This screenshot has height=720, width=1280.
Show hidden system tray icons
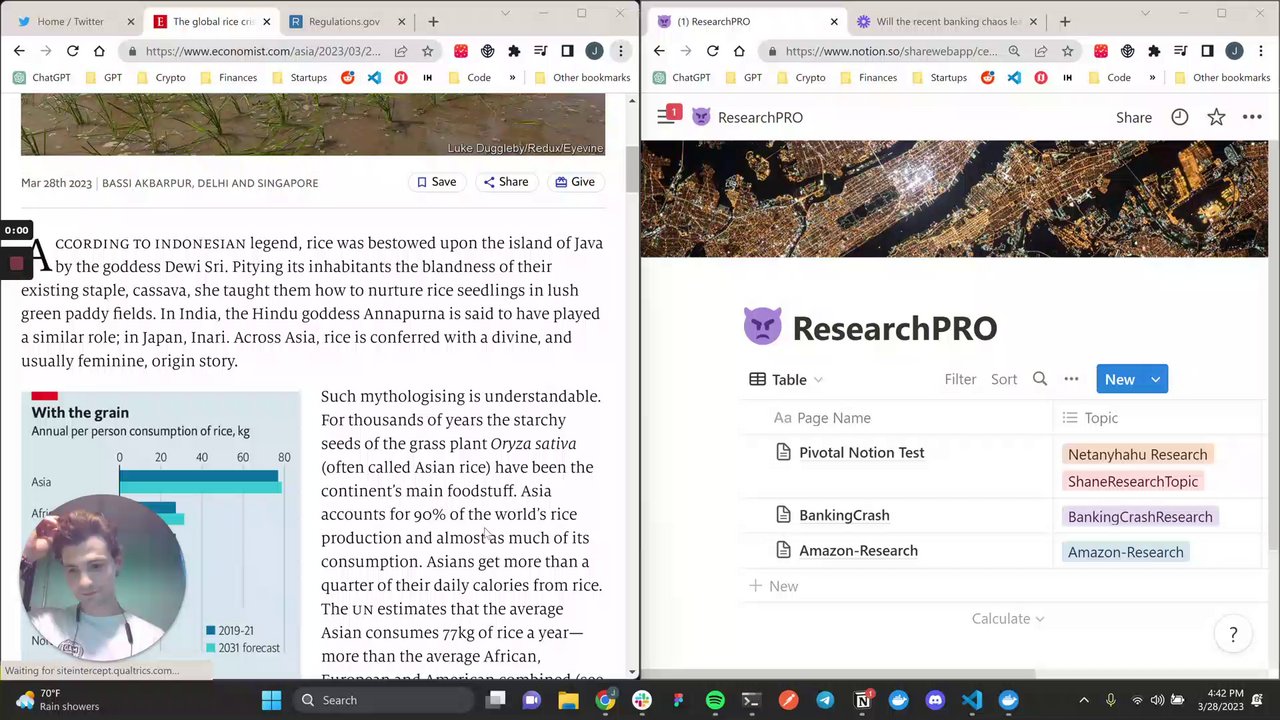(1086, 700)
